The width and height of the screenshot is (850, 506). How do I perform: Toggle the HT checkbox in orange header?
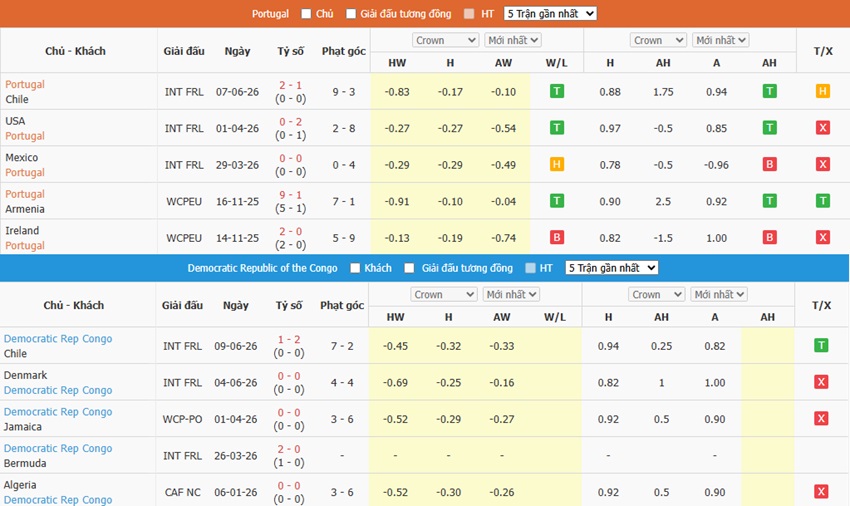click(x=469, y=14)
